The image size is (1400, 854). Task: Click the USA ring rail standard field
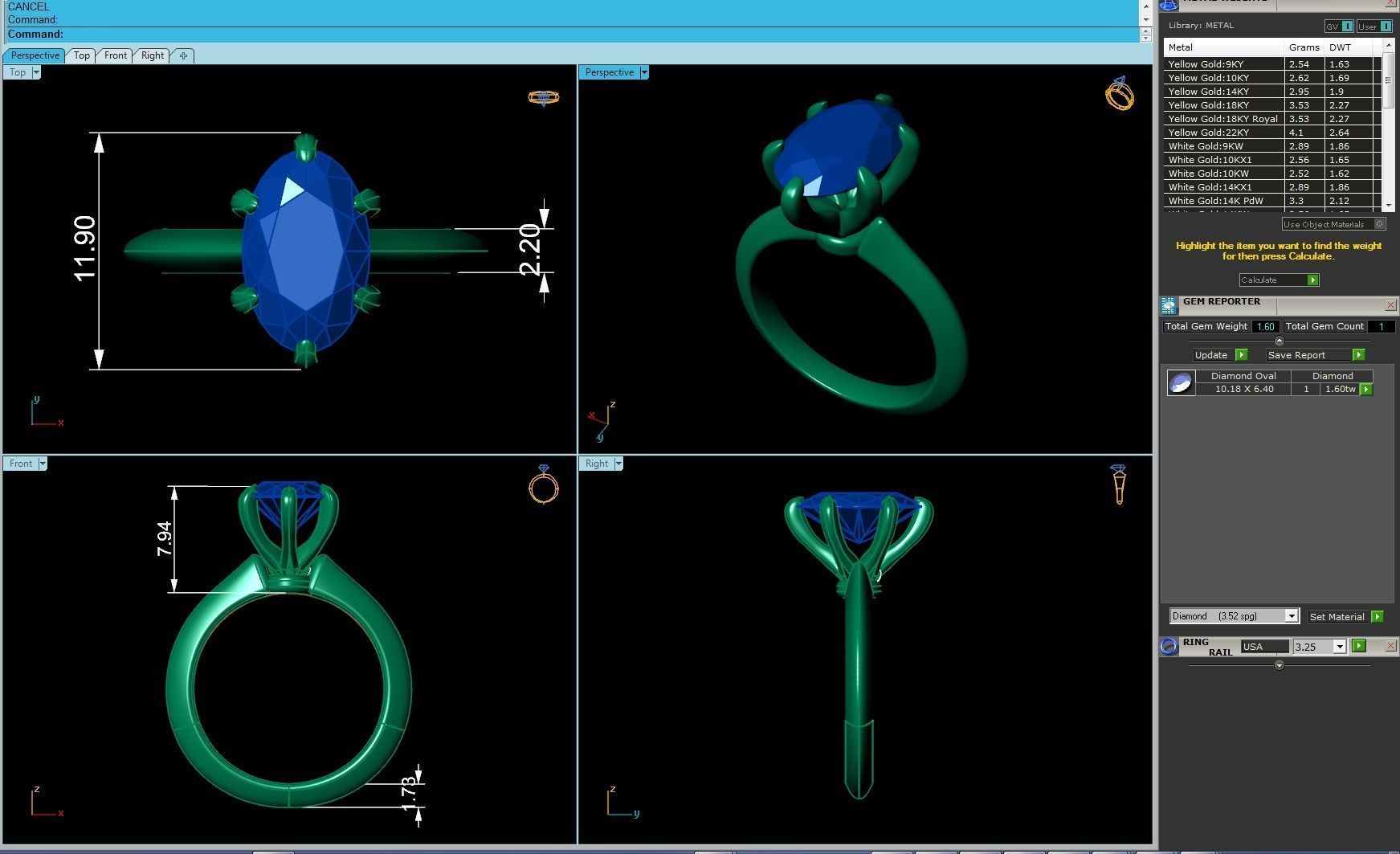1264,647
